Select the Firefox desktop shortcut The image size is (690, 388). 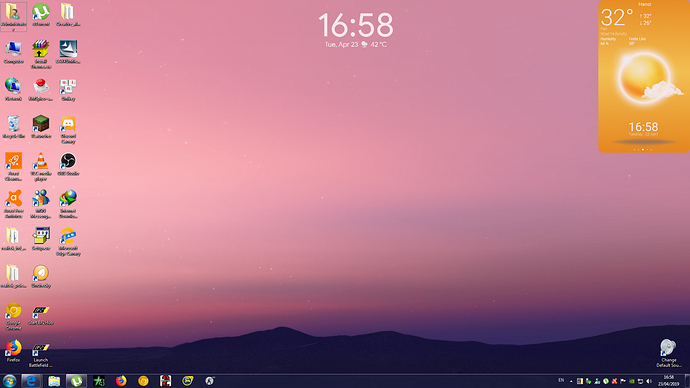click(x=13, y=351)
